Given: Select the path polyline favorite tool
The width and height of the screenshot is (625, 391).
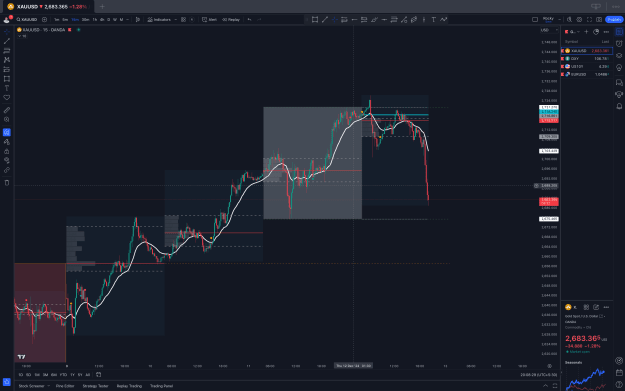Looking at the screenshot, I should [444, 20].
